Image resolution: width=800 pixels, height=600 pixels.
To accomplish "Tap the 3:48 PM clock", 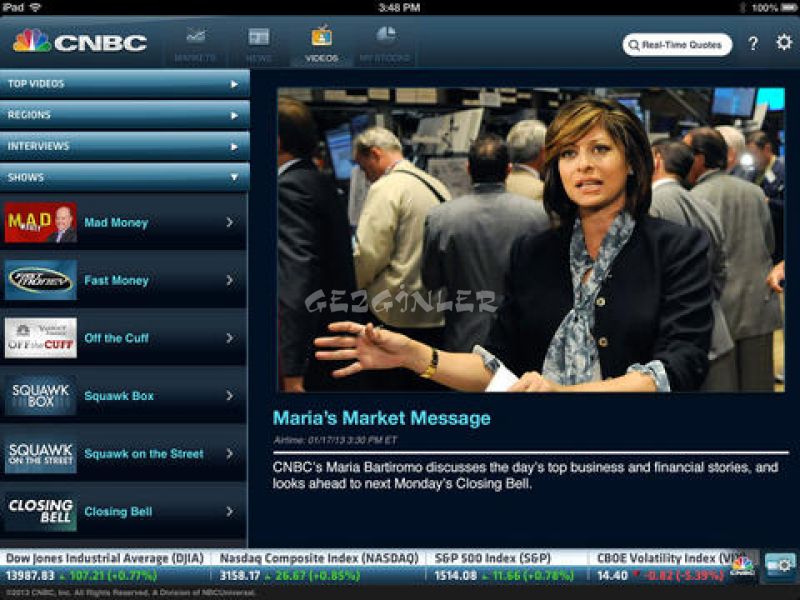I will pos(399,7).
